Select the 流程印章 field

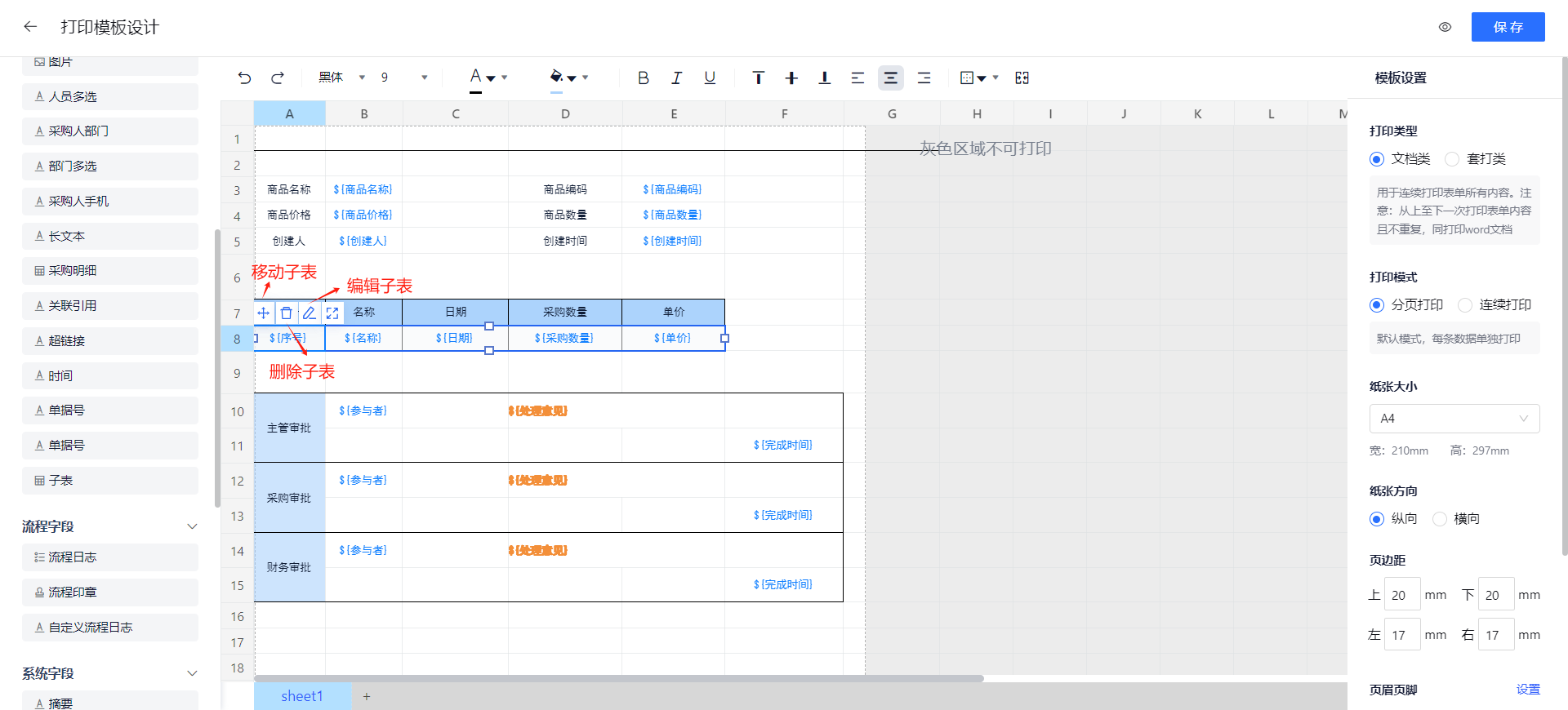[110, 592]
